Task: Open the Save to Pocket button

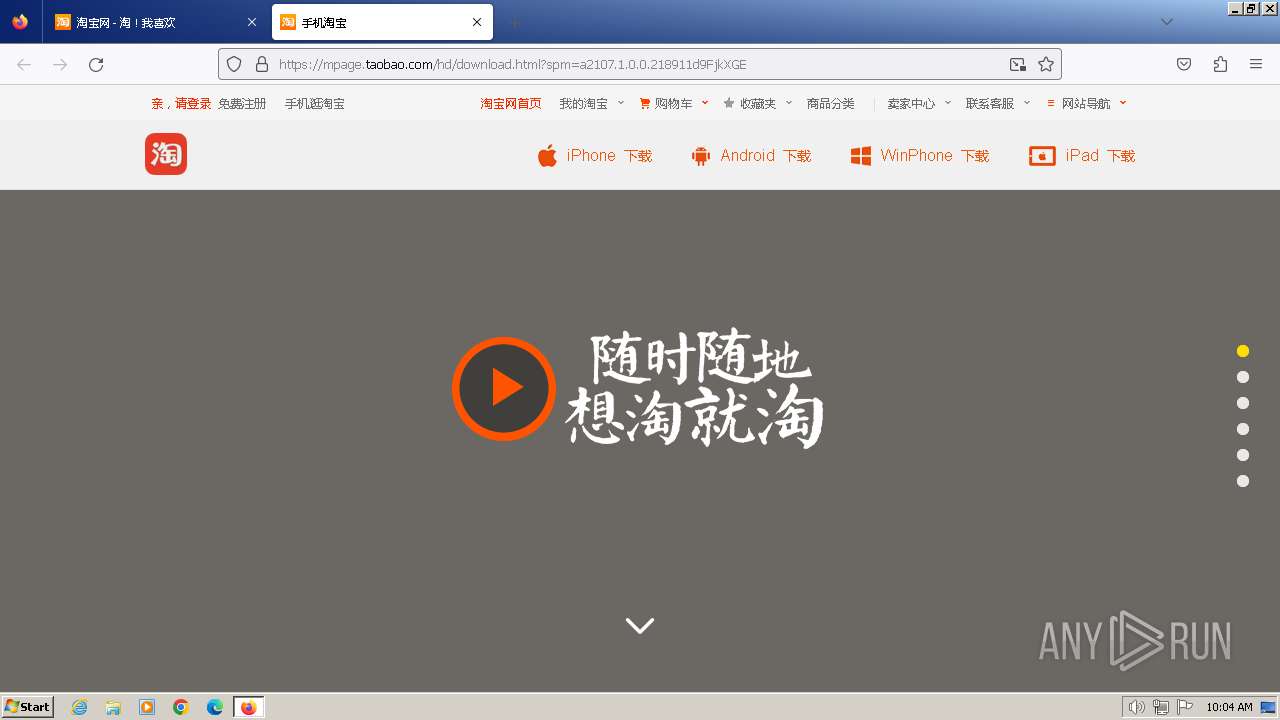Action: (1184, 64)
